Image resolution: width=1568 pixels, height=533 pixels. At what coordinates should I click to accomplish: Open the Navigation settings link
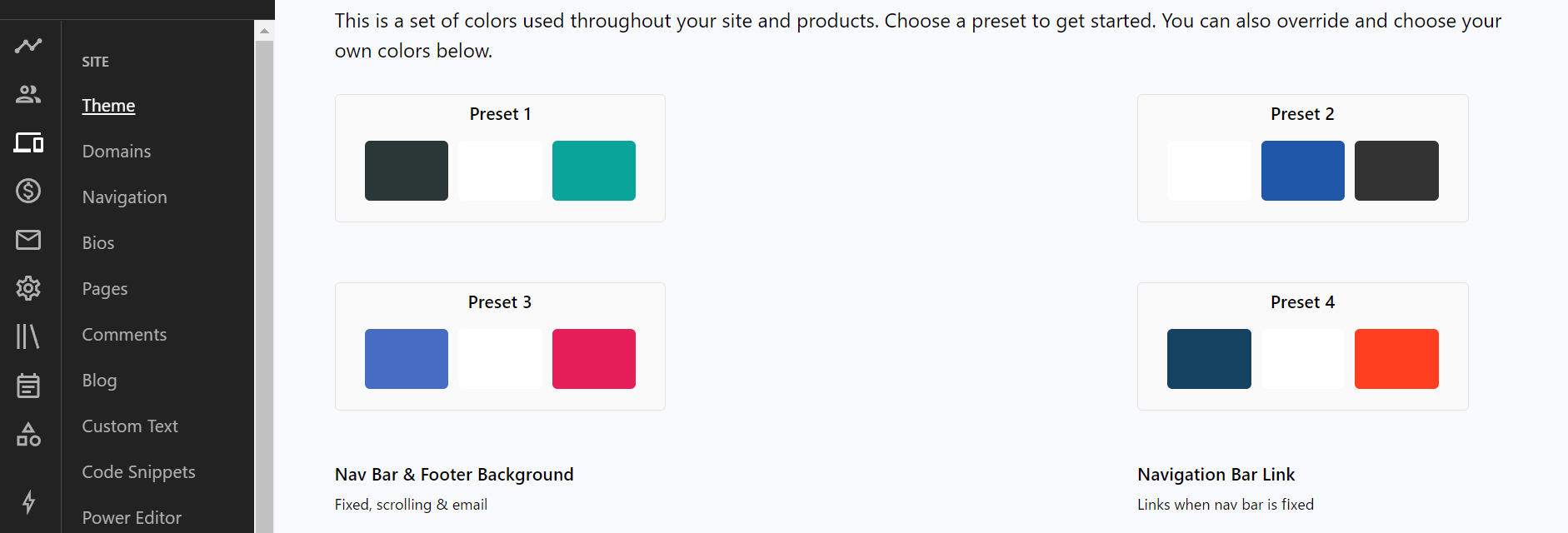[x=125, y=197]
